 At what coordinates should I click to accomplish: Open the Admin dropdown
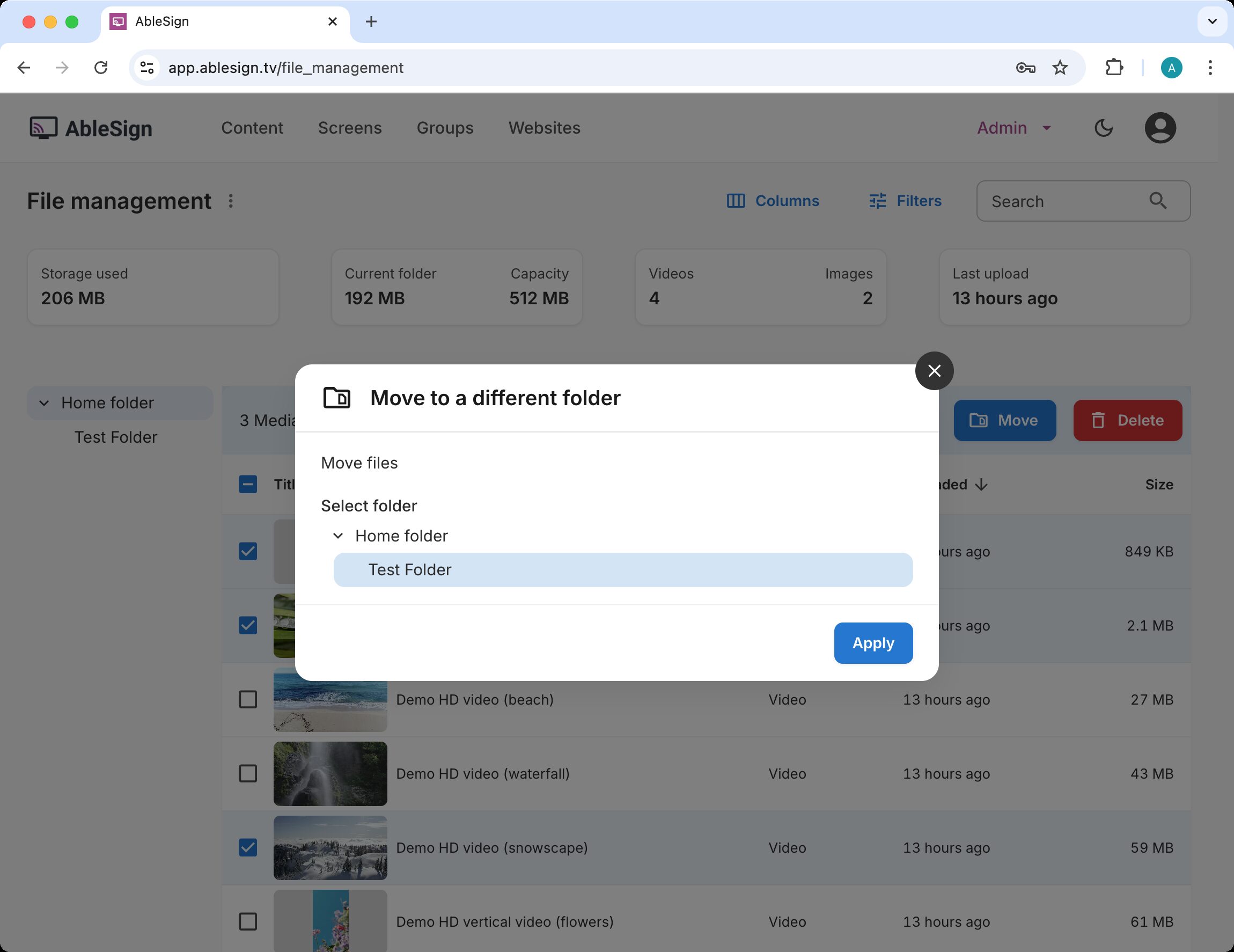click(x=1014, y=128)
